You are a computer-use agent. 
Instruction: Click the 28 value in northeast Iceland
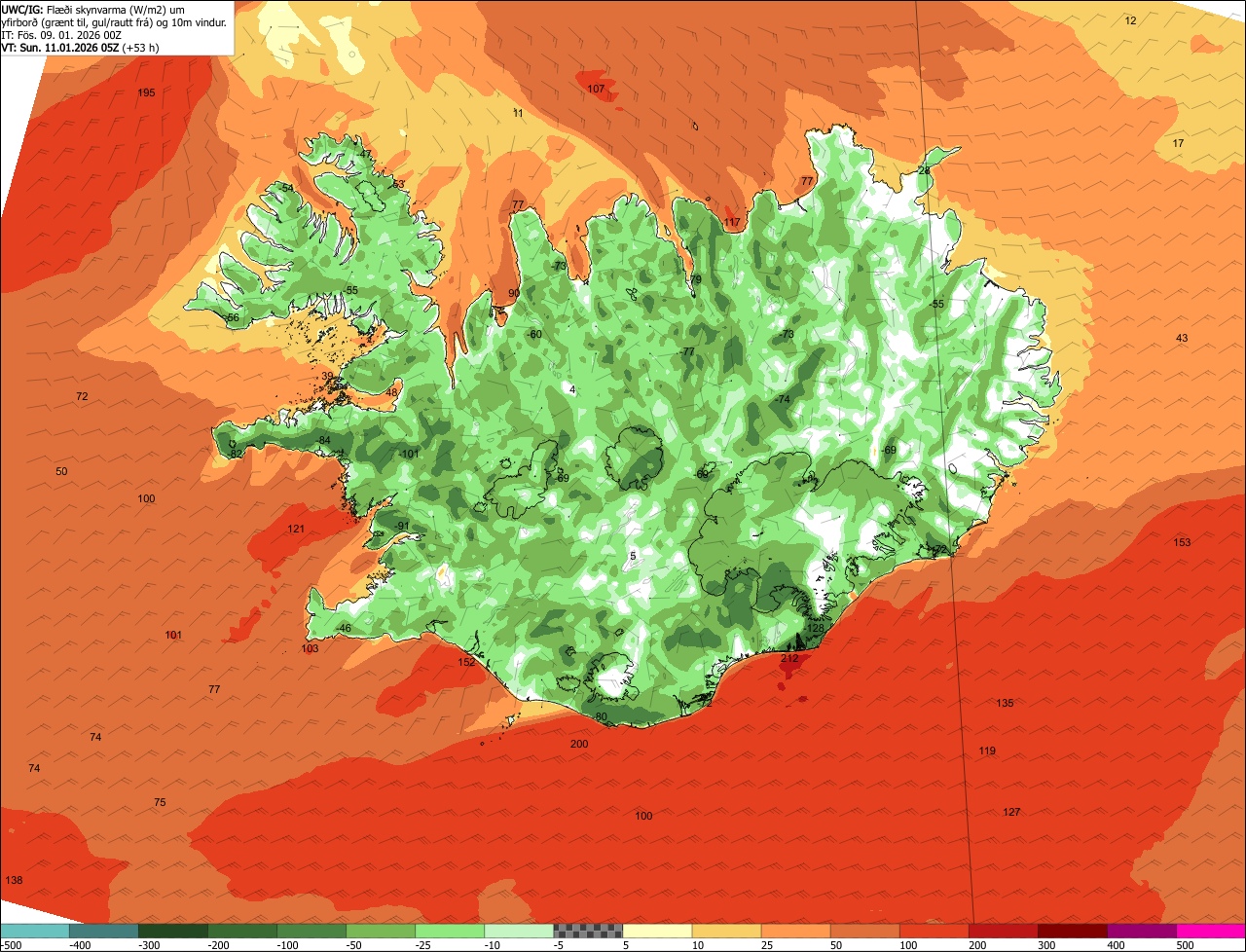pos(924,170)
